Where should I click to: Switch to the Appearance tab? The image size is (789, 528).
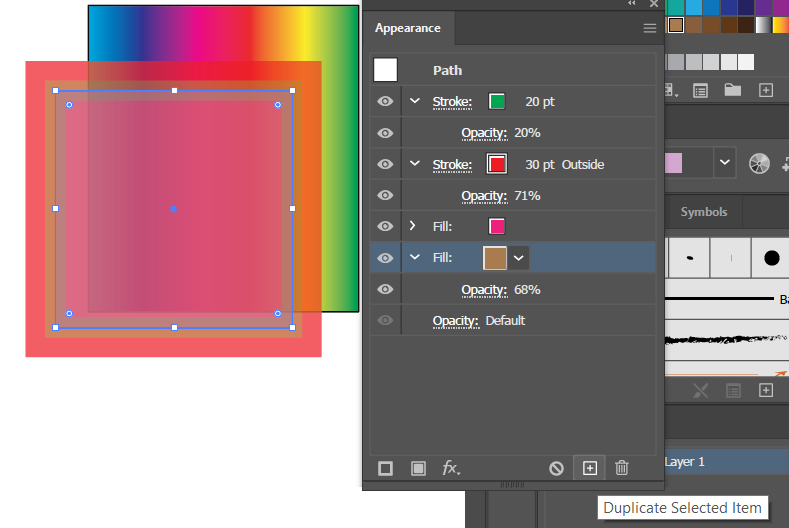pos(408,28)
